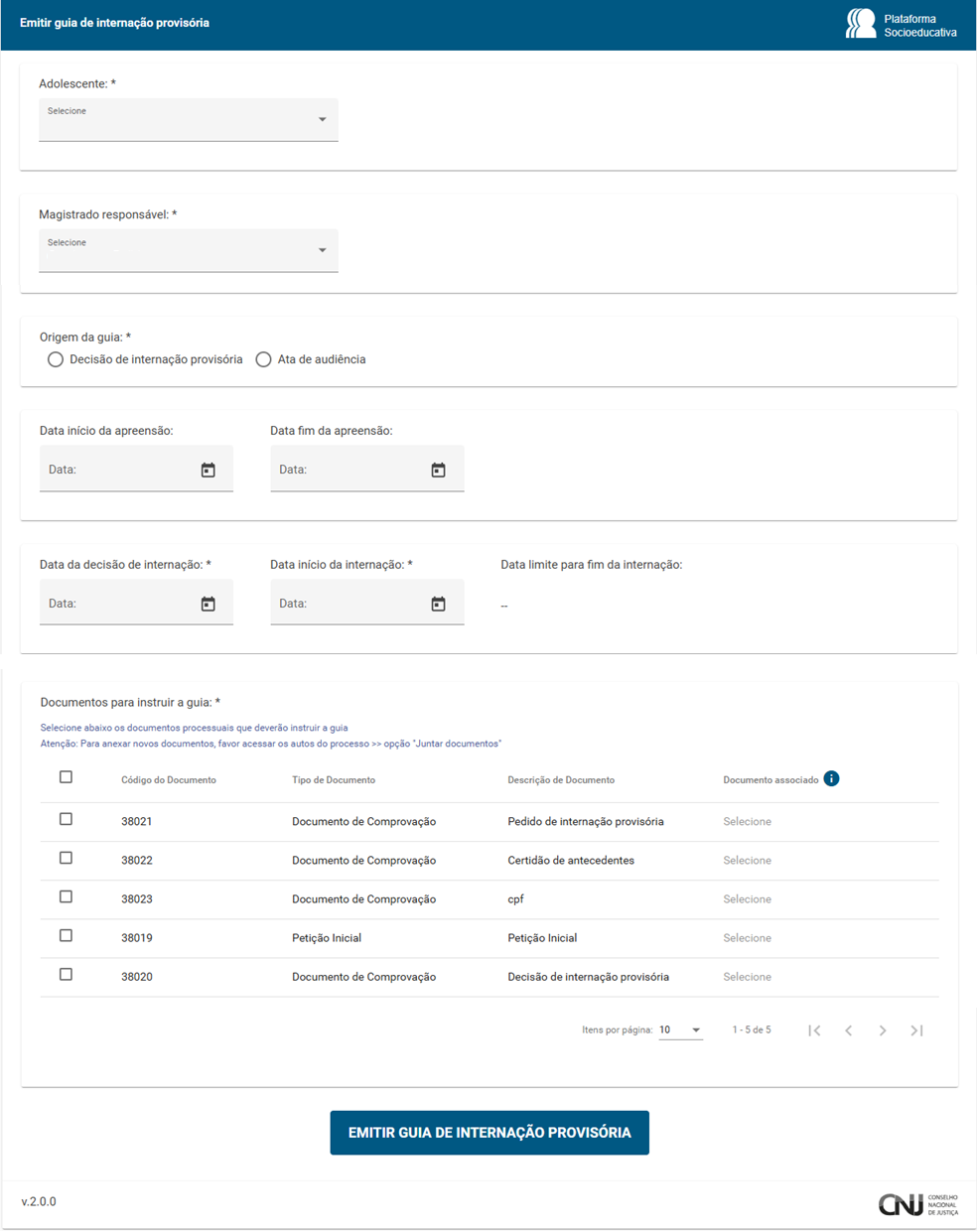
Task: Go to the first page of documents
Action: [814, 1030]
